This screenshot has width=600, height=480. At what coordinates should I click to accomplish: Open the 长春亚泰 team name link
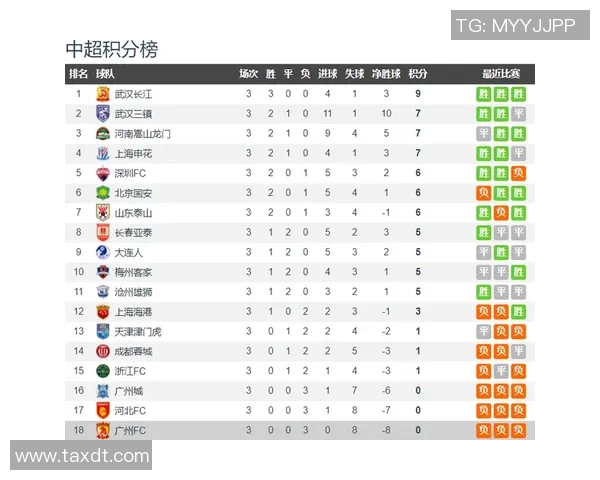[x=134, y=232]
